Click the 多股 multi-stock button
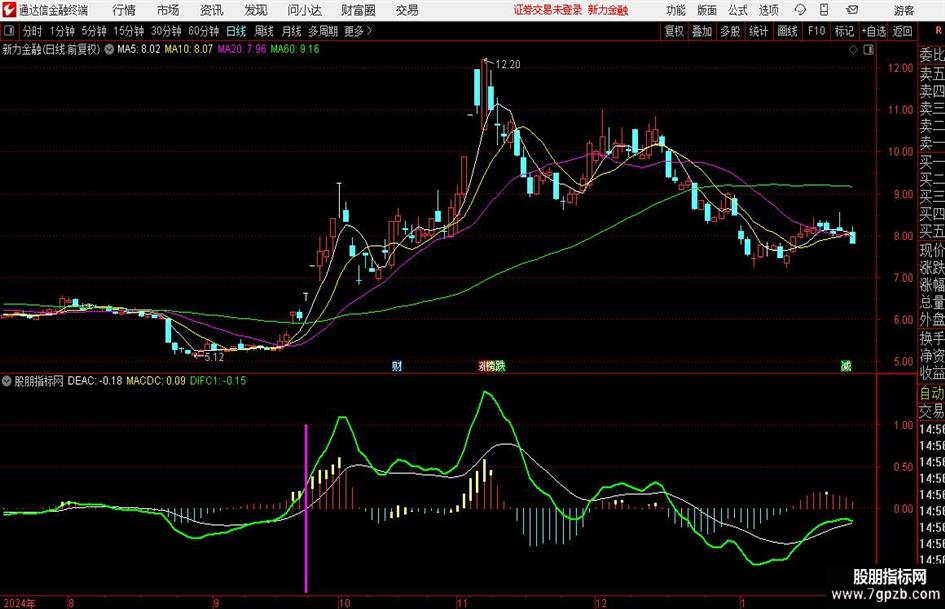The height and width of the screenshot is (609, 945). [730, 31]
